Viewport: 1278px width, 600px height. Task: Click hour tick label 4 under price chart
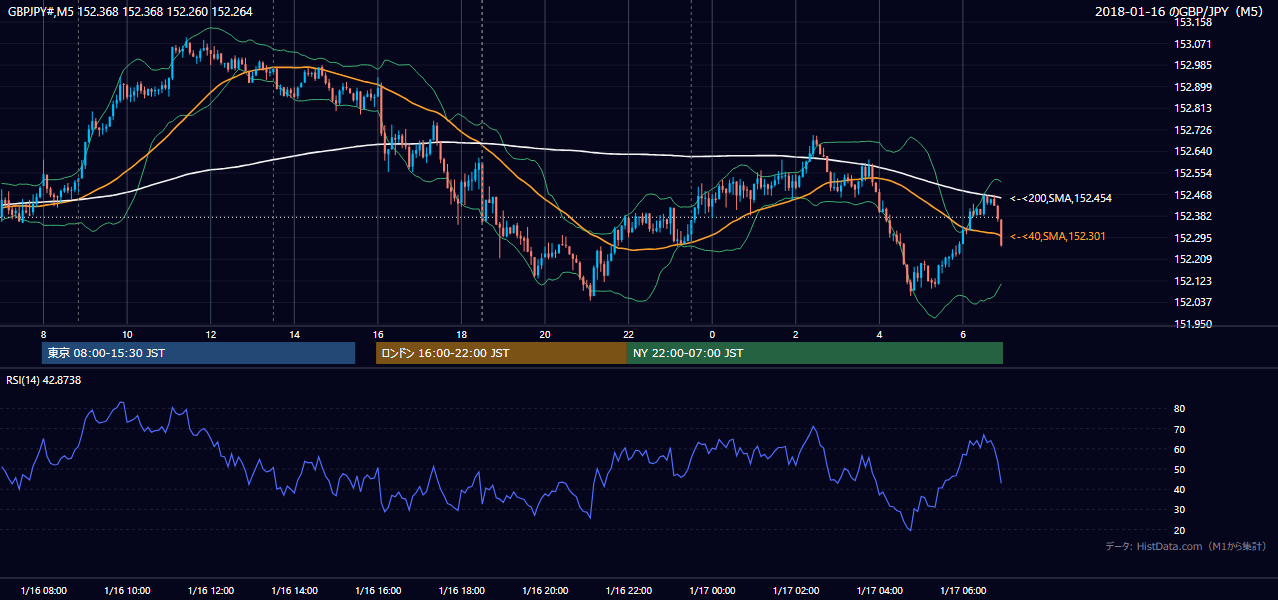pyautogui.click(x=880, y=333)
